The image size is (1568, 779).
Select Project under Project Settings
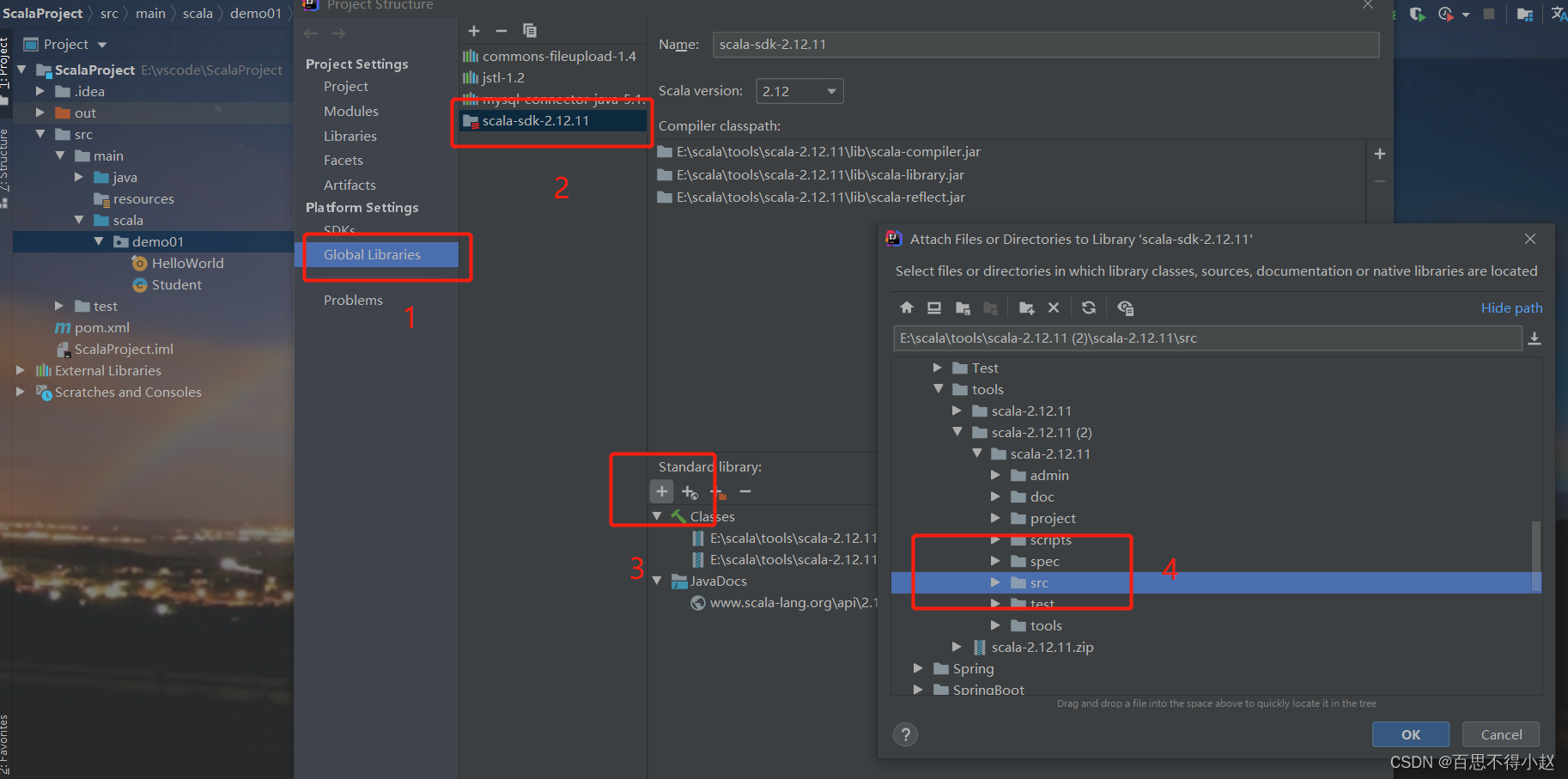pyautogui.click(x=346, y=87)
